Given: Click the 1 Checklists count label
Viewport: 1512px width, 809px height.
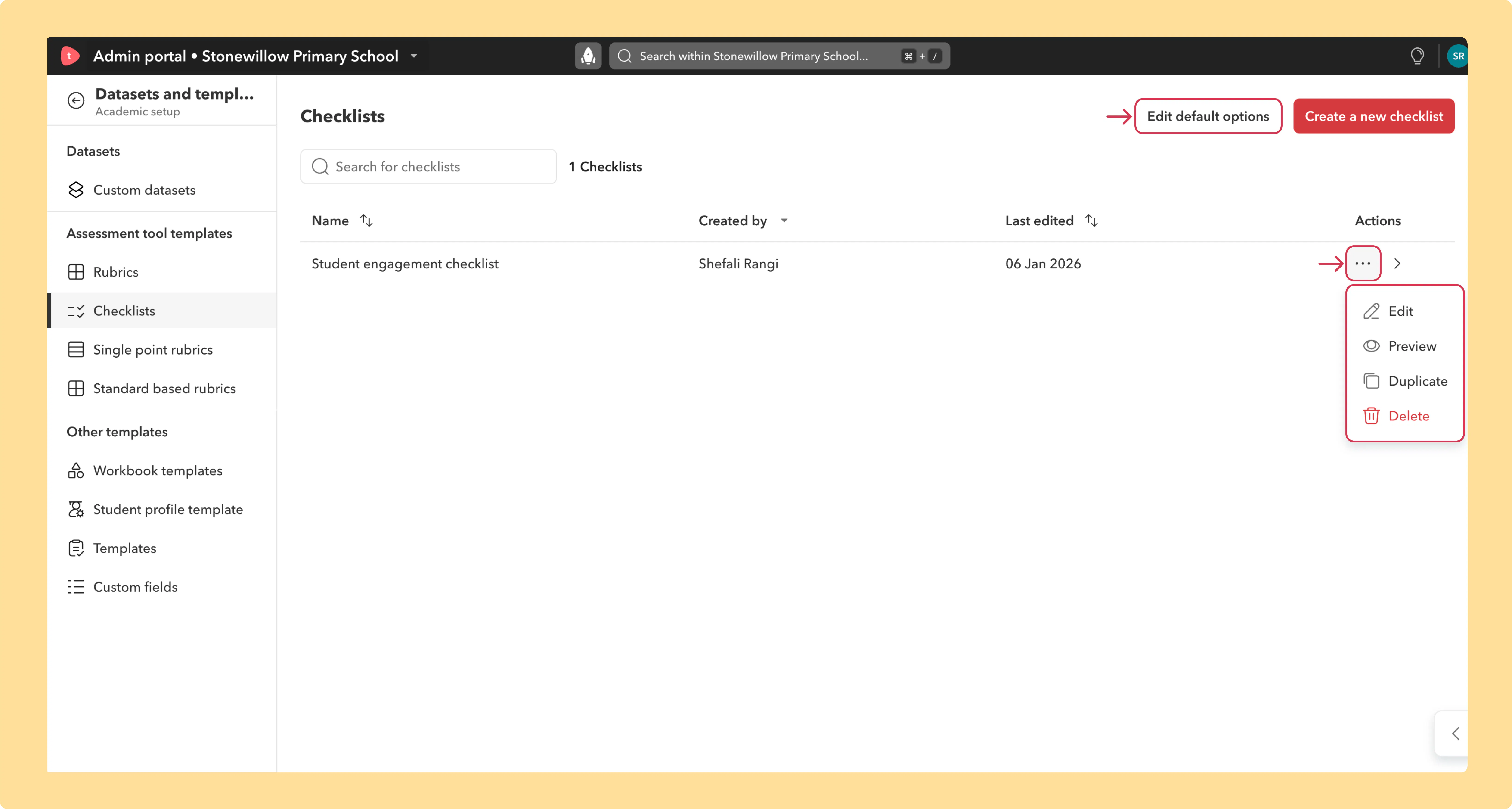Looking at the screenshot, I should (605, 167).
